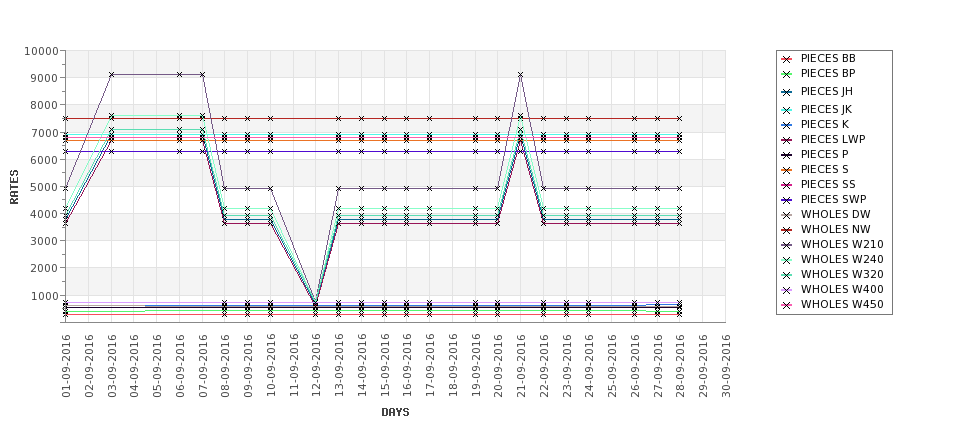
Task: Click the 5000 y-axis label
Action: coord(45,187)
